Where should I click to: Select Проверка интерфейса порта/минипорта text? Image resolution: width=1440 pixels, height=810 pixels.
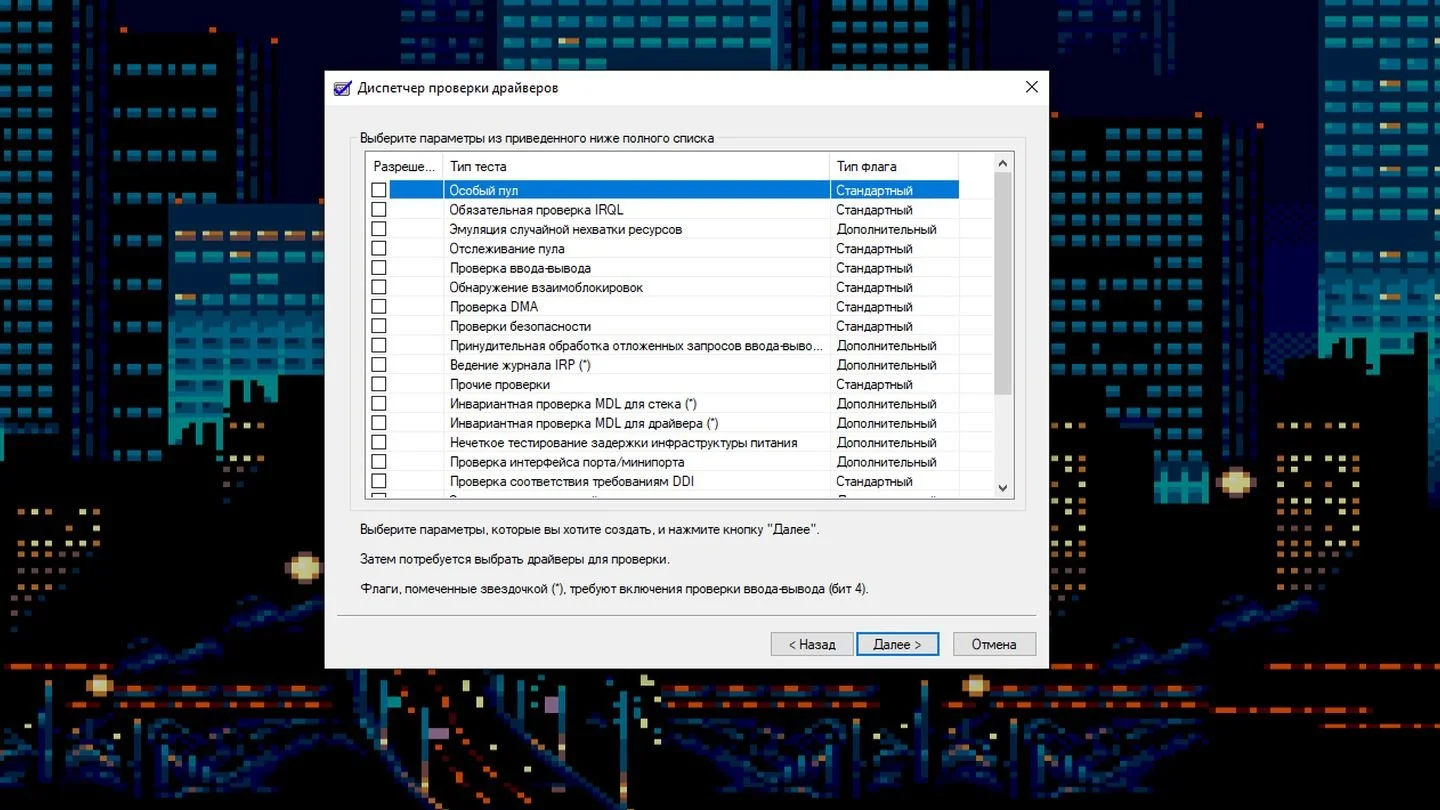click(x=567, y=462)
